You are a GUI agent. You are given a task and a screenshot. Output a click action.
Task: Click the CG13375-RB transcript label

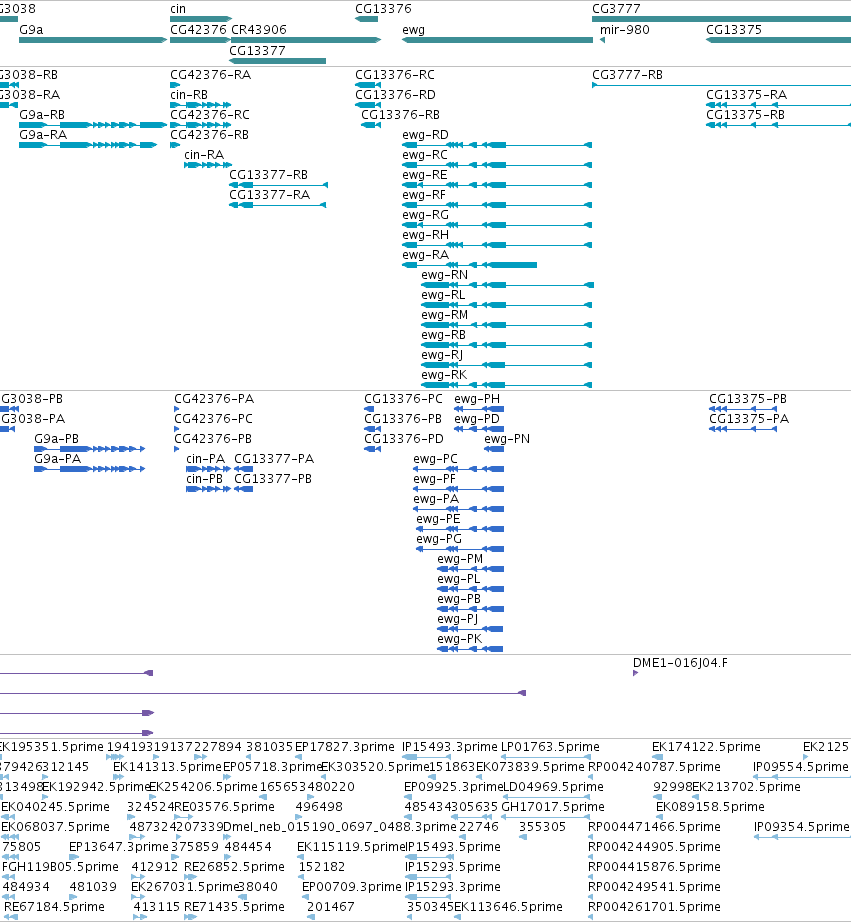tap(745, 115)
